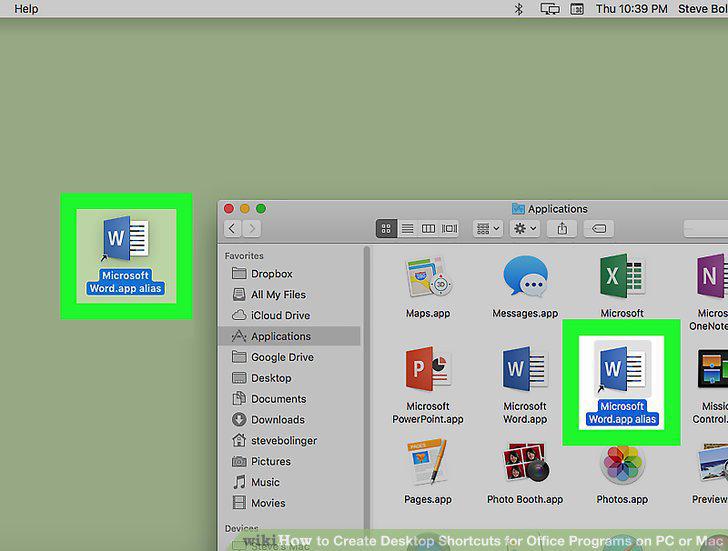Screen dimensions: 728x551
Task: Select the Photo Booth.app icon
Action: tap(525, 464)
